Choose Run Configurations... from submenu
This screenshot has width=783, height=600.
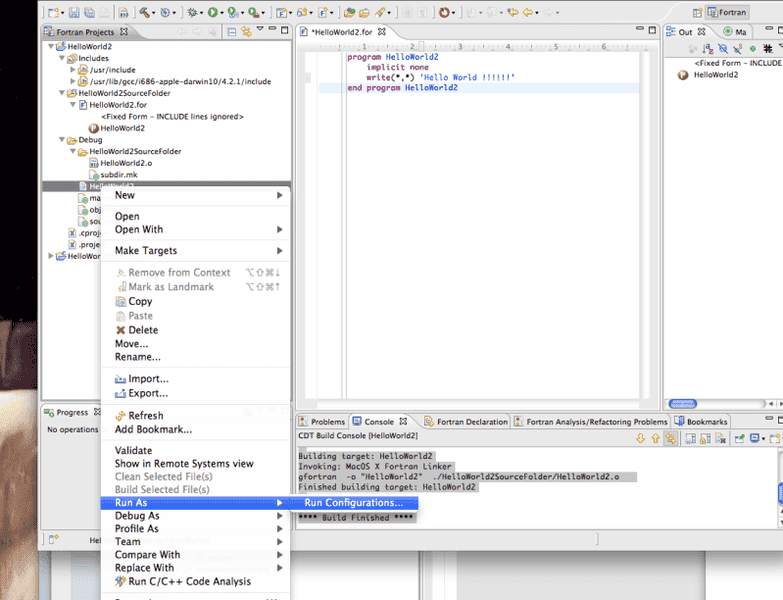(x=354, y=503)
